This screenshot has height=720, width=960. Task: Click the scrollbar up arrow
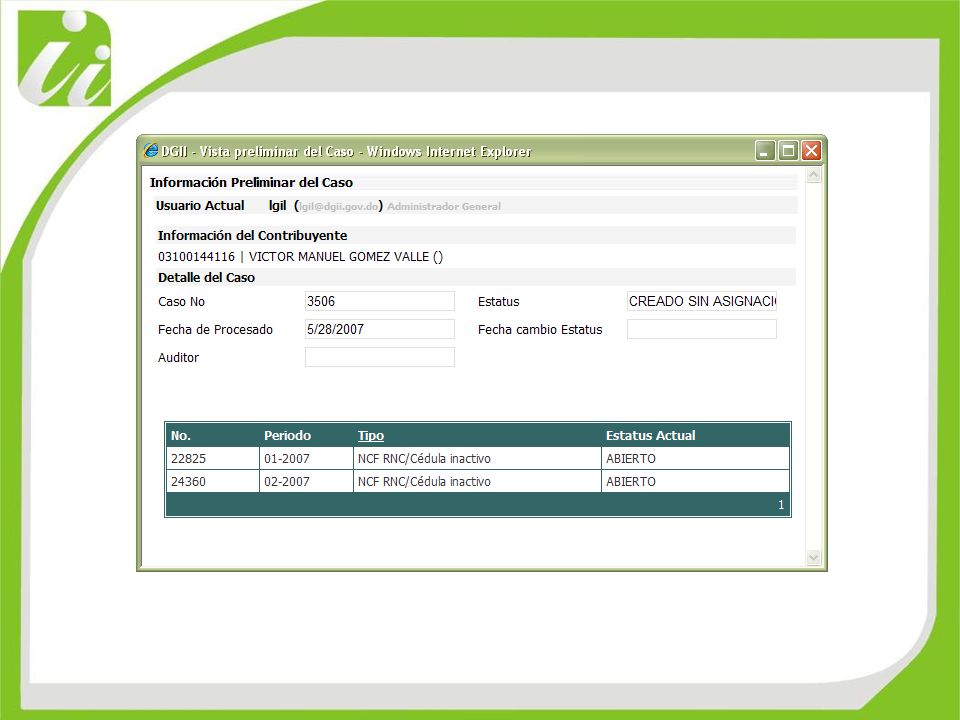(x=814, y=175)
